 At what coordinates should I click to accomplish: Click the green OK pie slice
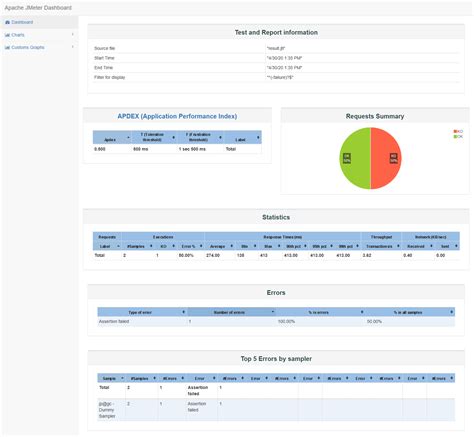coord(355,158)
